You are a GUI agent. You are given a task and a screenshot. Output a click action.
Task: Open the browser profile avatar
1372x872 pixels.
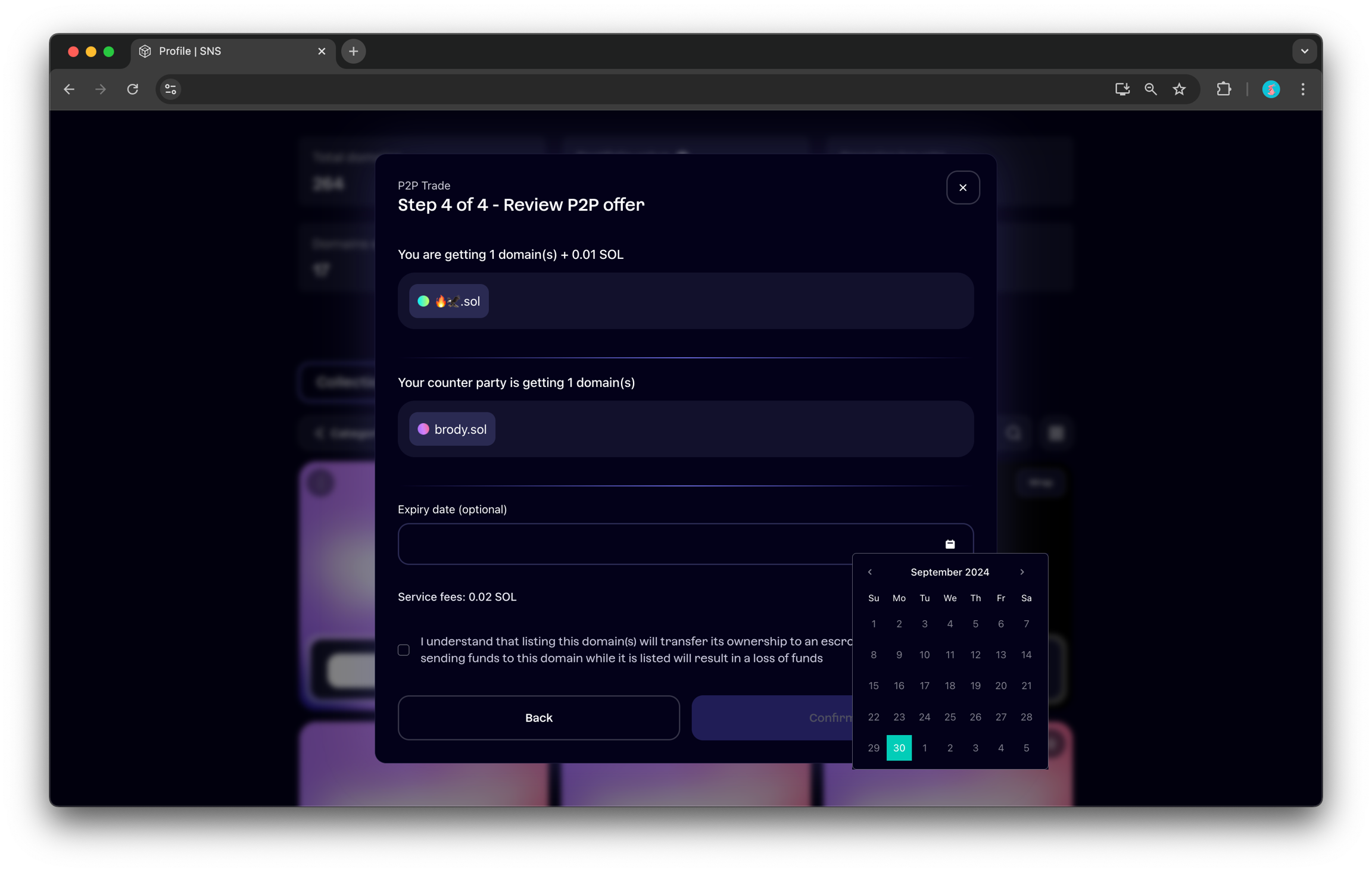(1271, 89)
